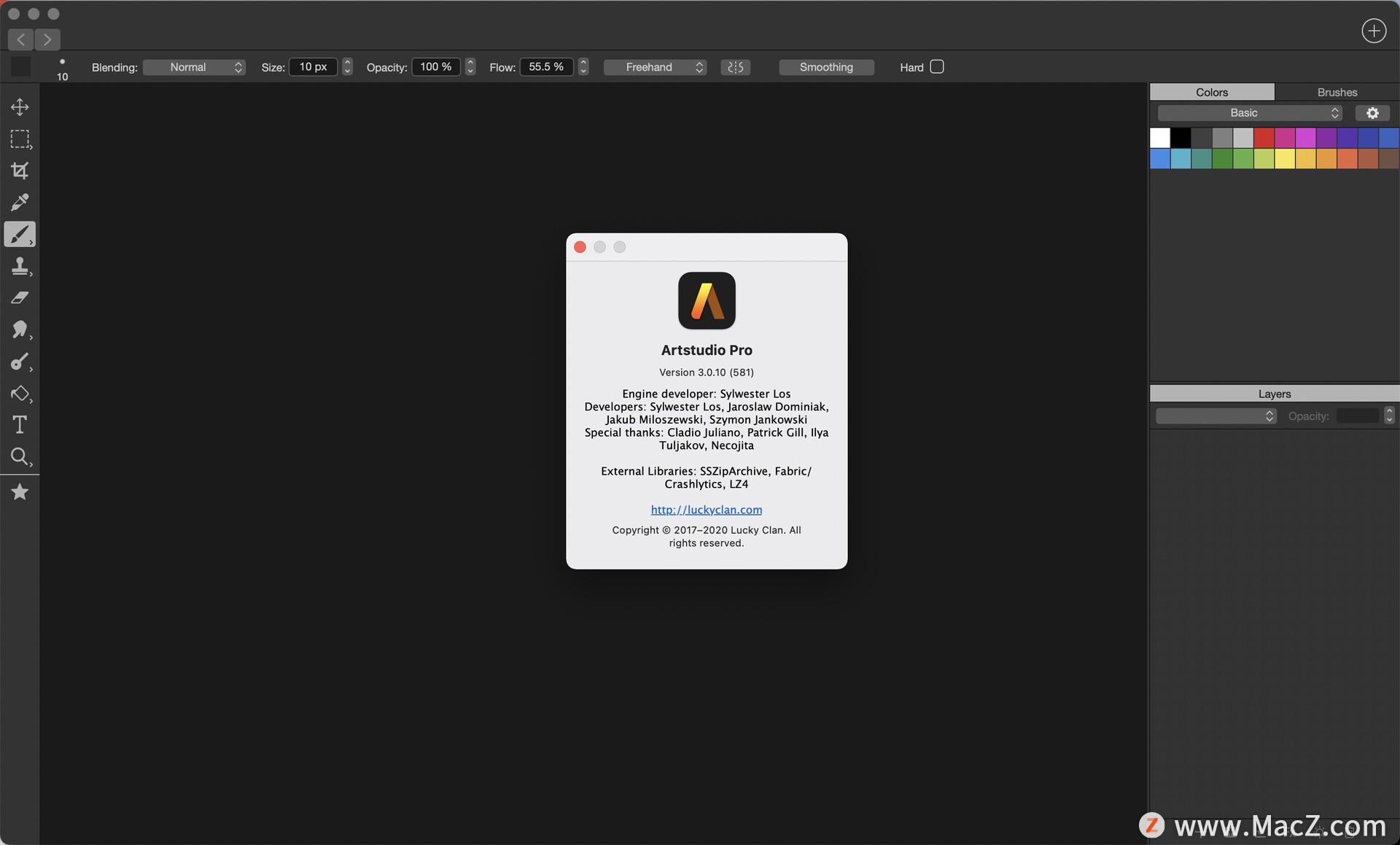Enable the Hard brush checkbox
1400x845 pixels.
pyautogui.click(x=937, y=66)
